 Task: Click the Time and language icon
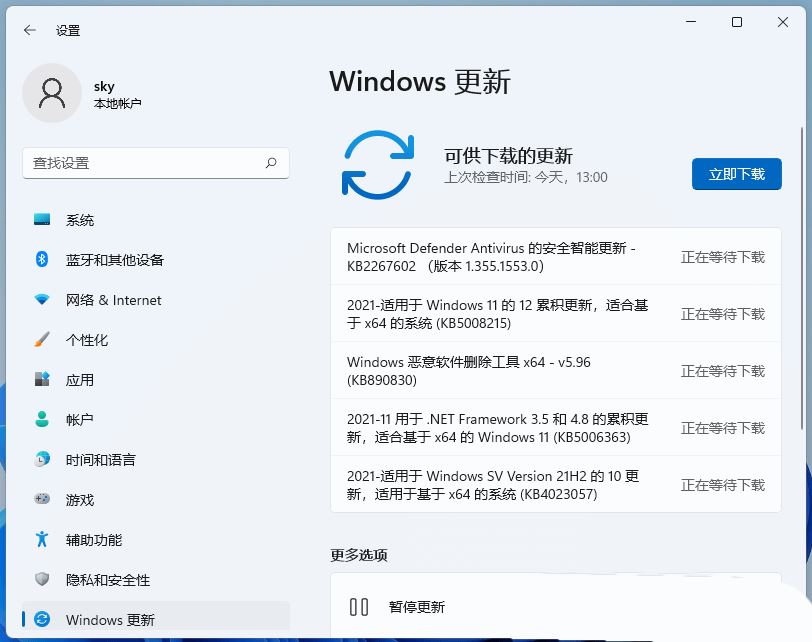coord(41,460)
